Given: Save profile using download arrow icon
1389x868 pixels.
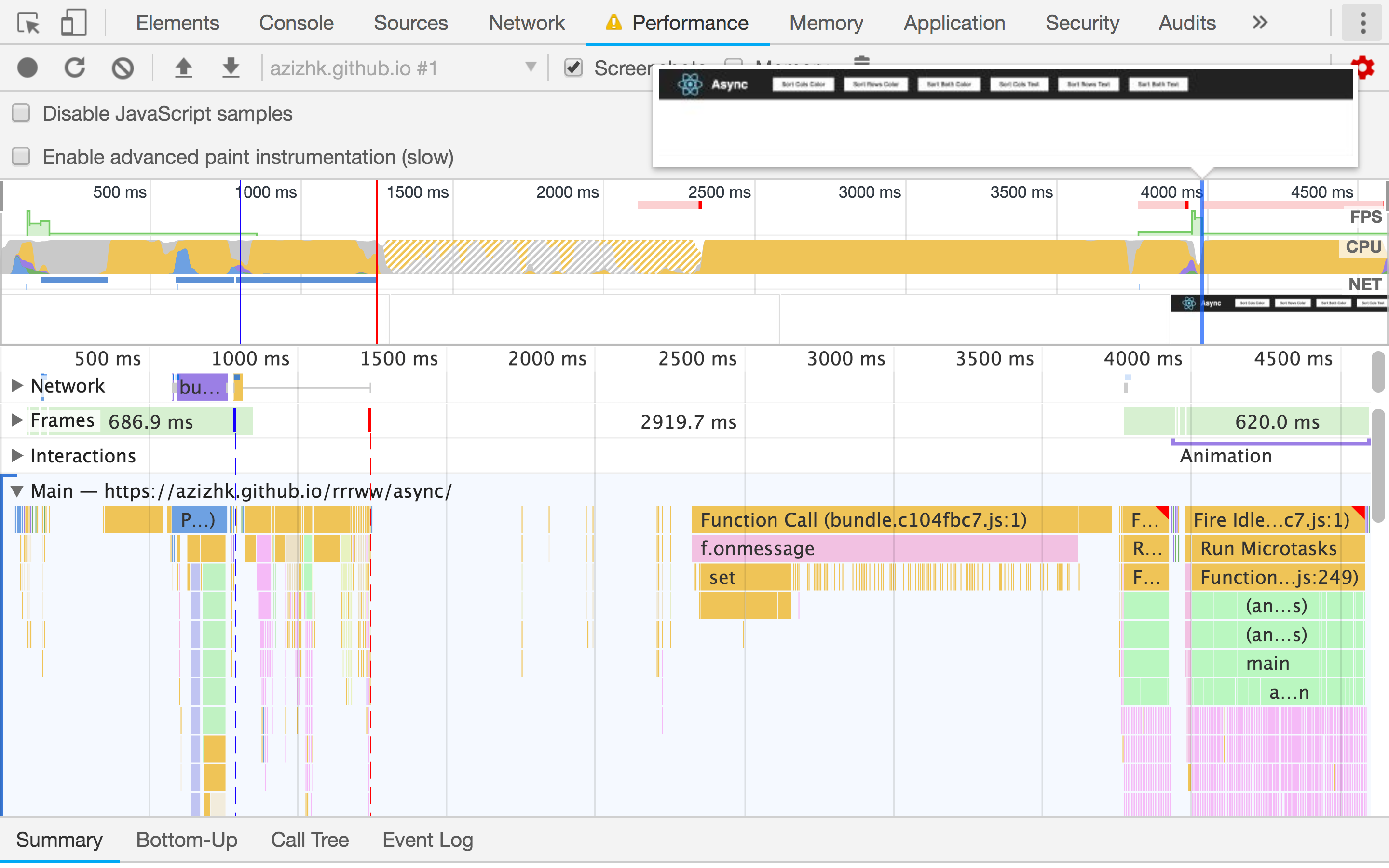Looking at the screenshot, I should (x=231, y=68).
